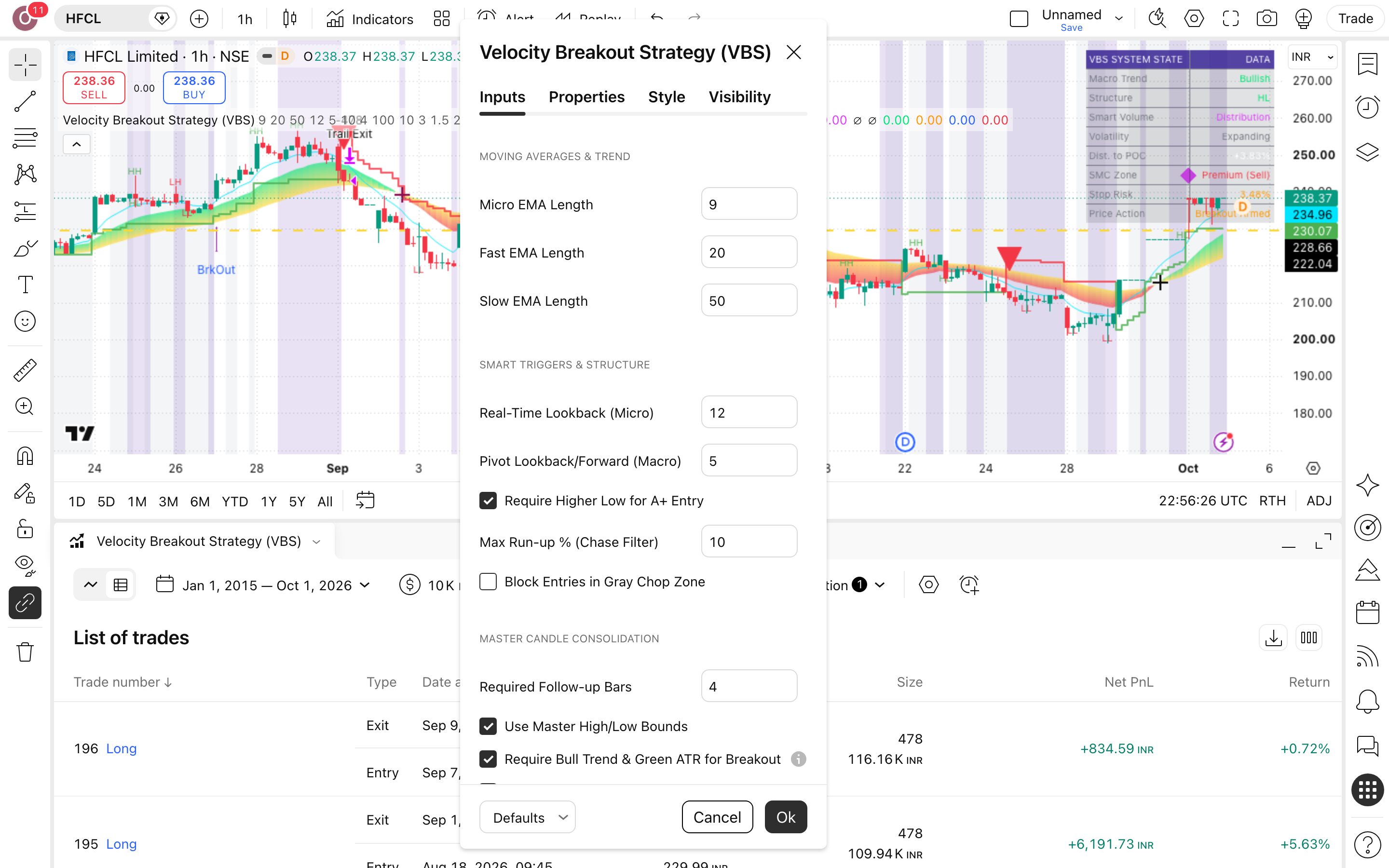The width and height of the screenshot is (1389, 868).
Task: Switch to the Visibility tab
Action: click(x=739, y=97)
